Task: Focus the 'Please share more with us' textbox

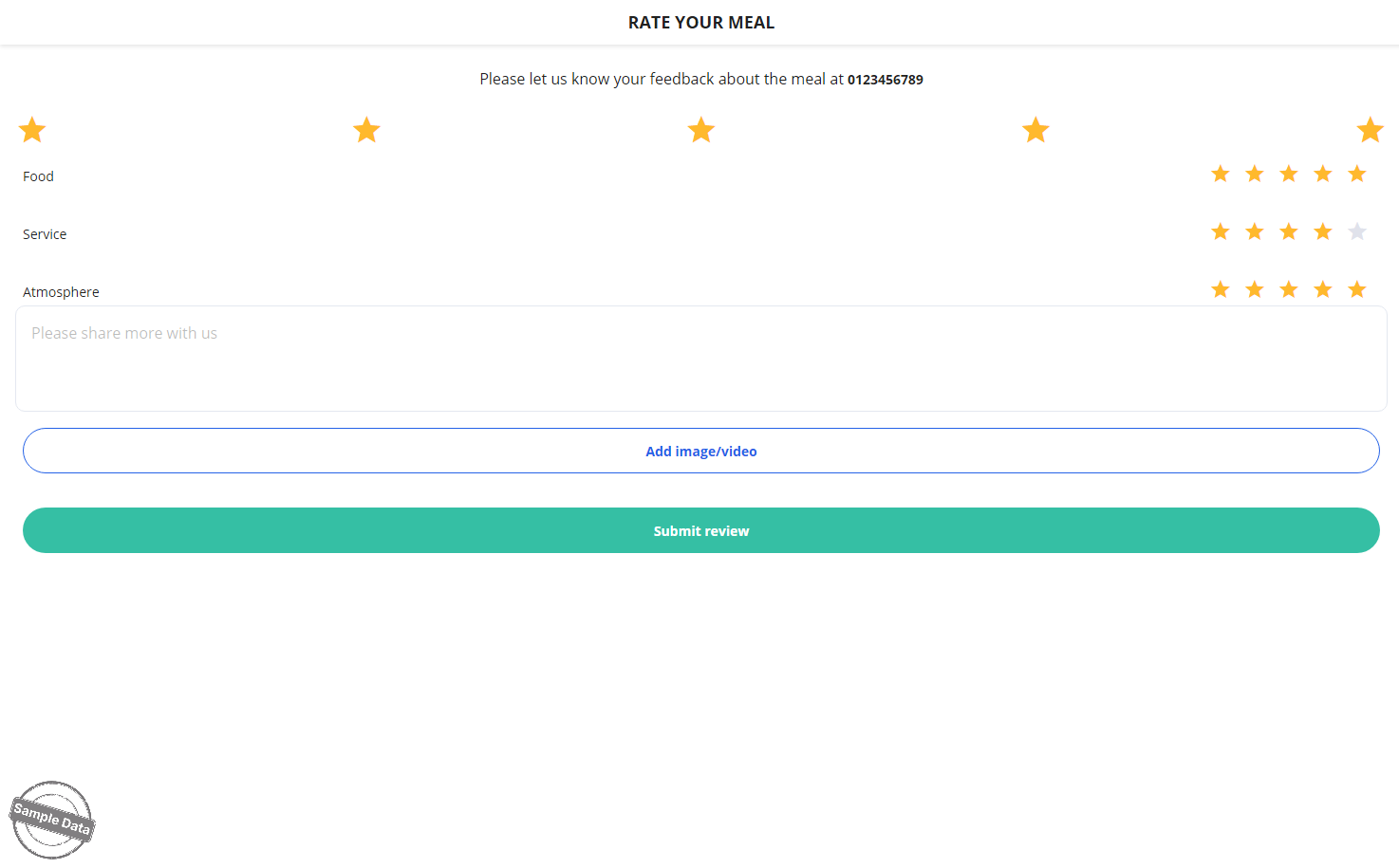Action: [x=700, y=359]
